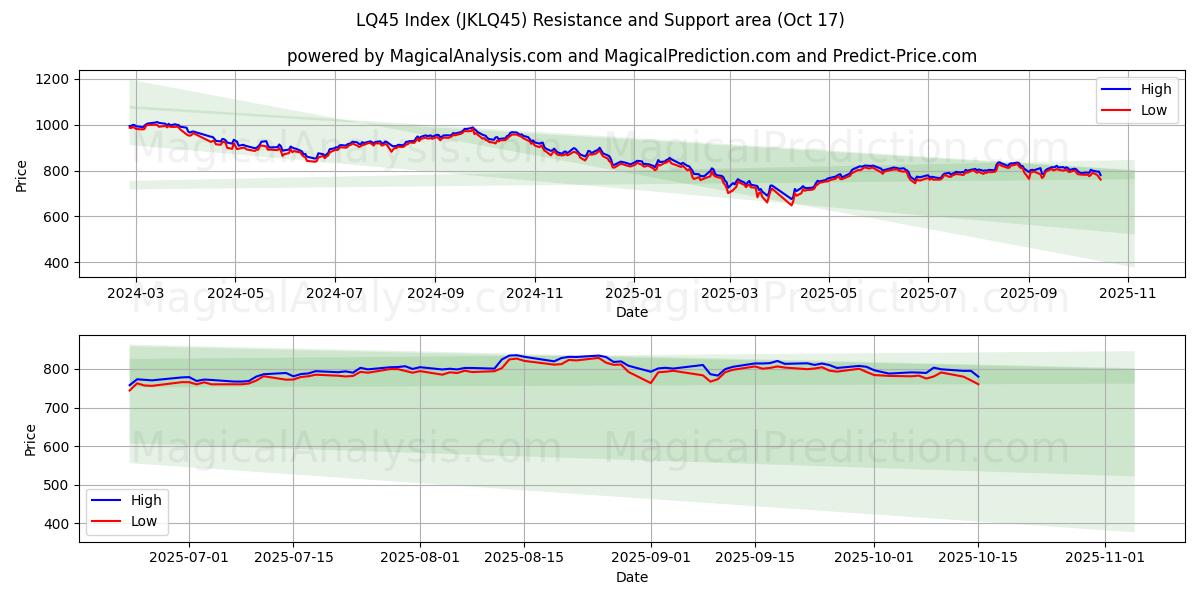The height and width of the screenshot is (600, 1200).
Task: Click the Date x-axis label under bottom chart
Action: pyautogui.click(x=631, y=577)
